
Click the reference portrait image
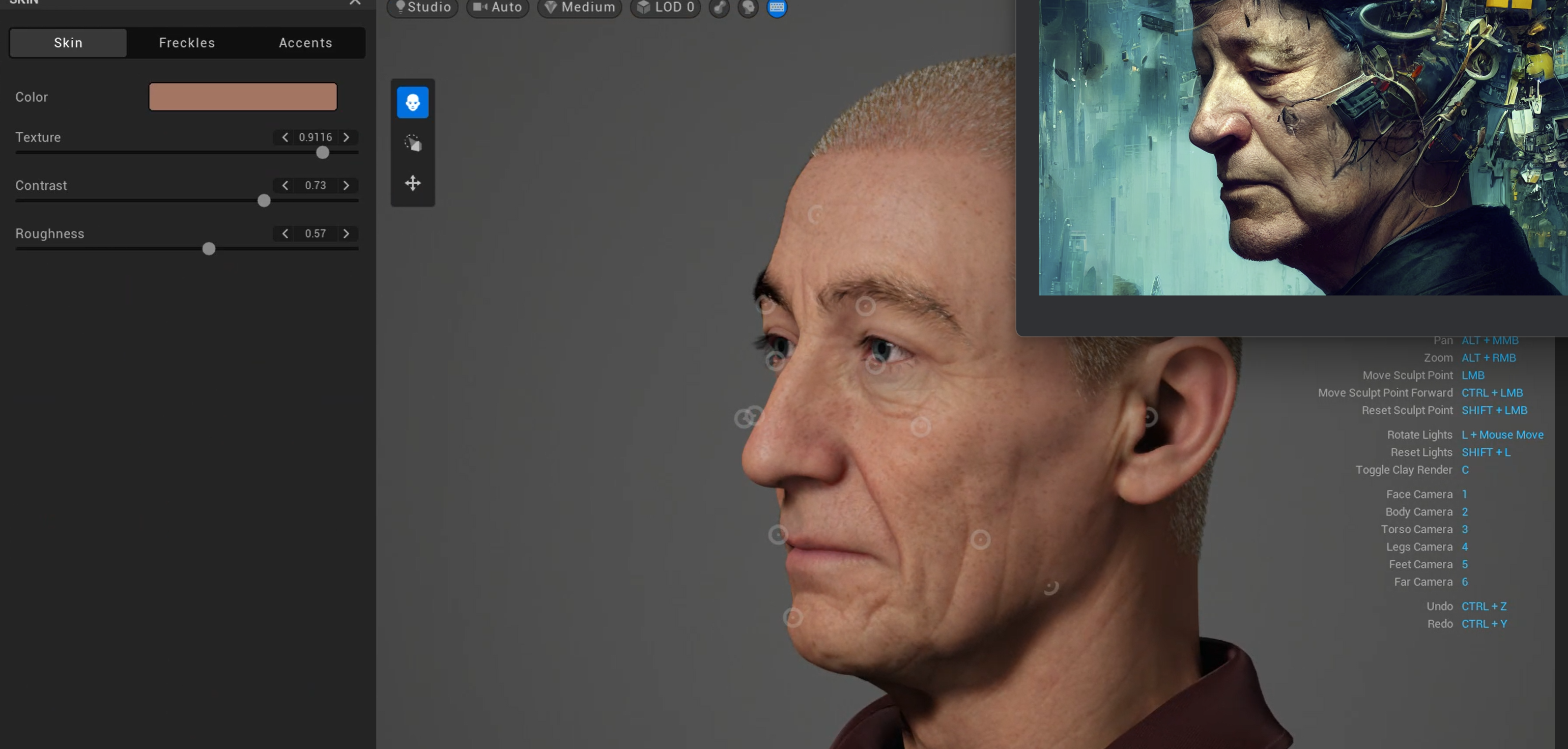tap(1303, 147)
